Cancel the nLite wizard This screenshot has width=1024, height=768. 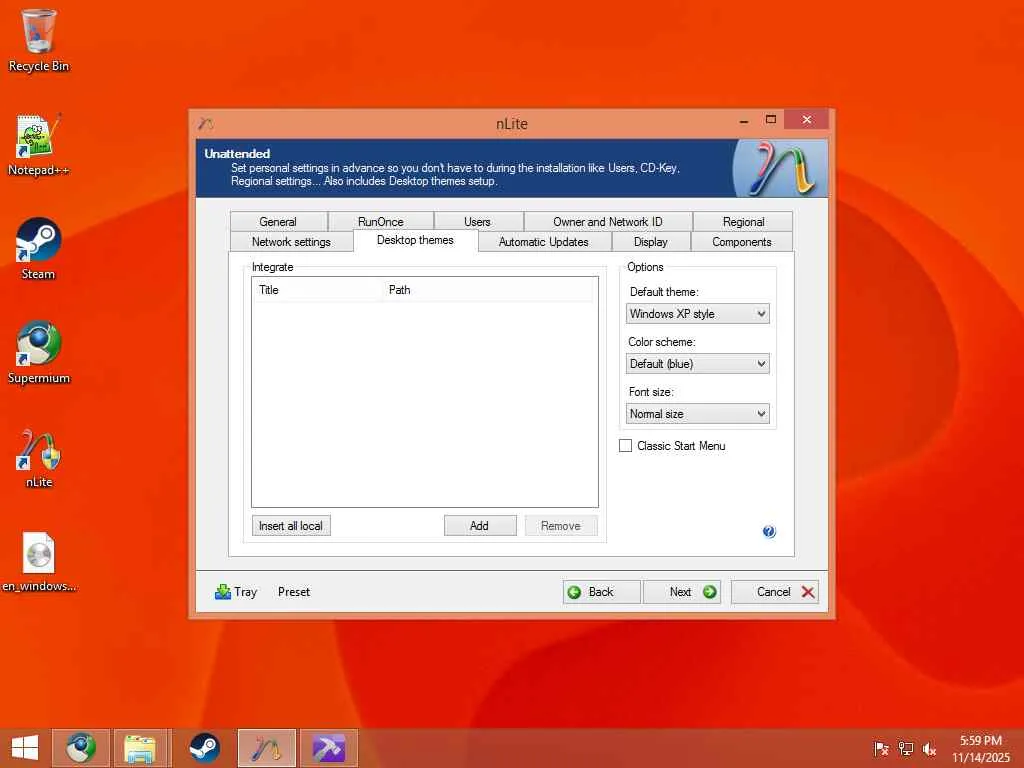click(775, 592)
